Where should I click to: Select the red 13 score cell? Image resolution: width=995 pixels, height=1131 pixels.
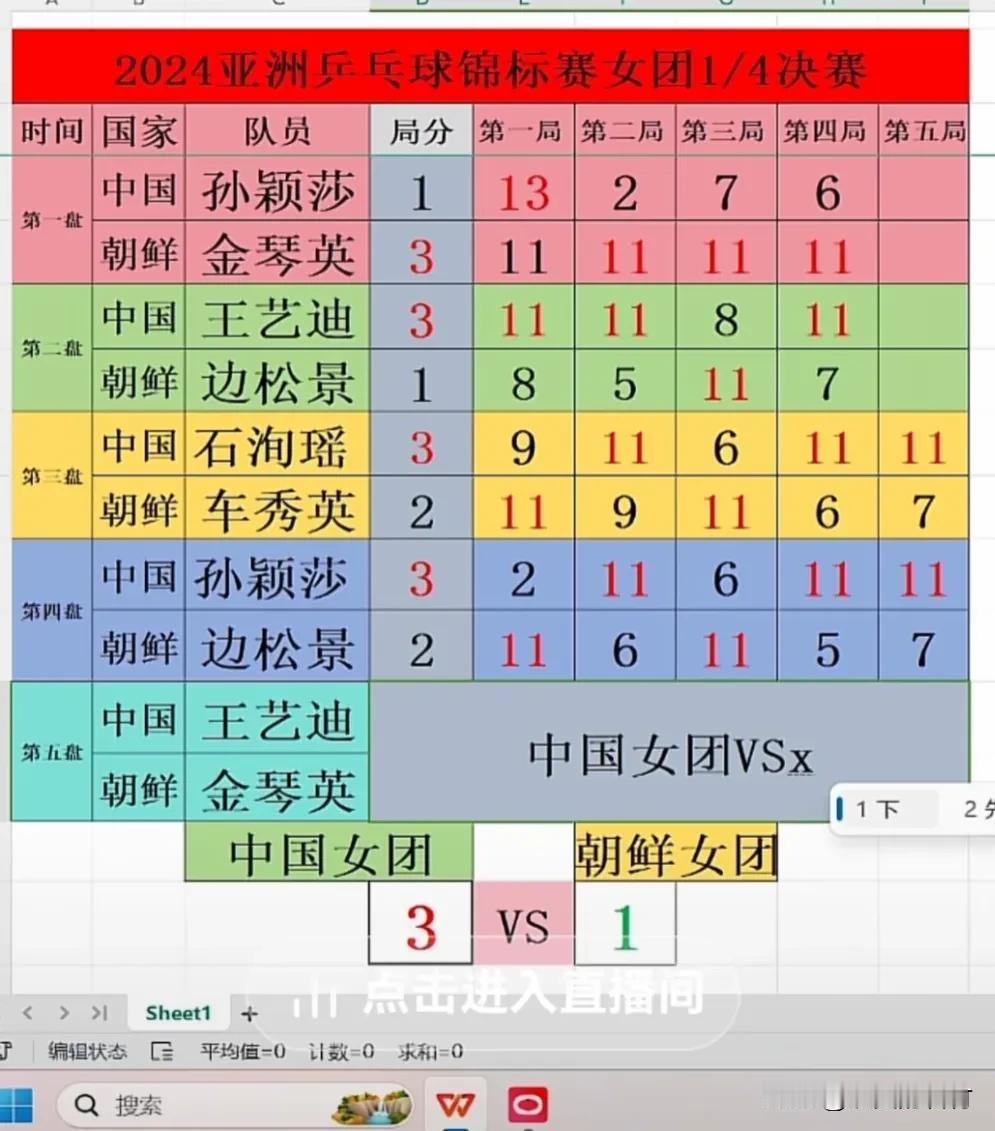click(523, 190)
